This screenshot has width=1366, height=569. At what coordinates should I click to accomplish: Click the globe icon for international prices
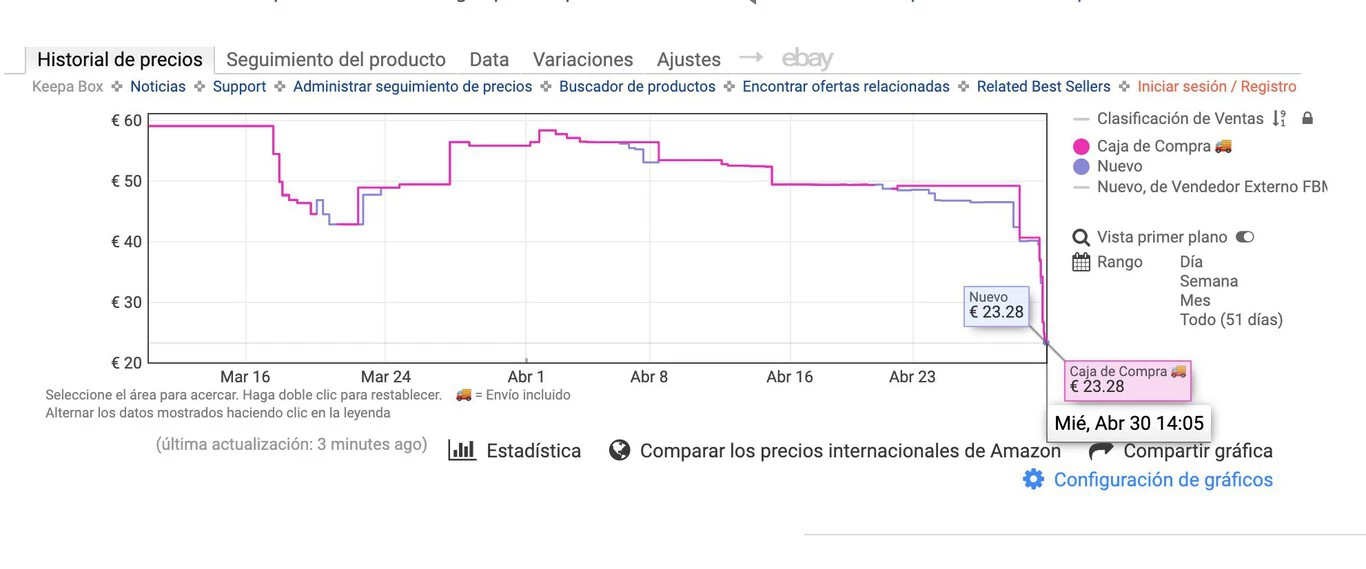[620, 450]
